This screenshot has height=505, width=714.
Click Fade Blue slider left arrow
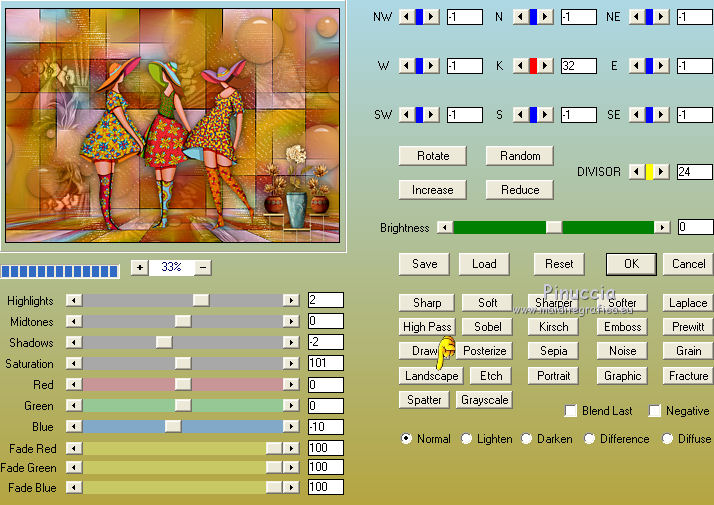pos(74,487)
